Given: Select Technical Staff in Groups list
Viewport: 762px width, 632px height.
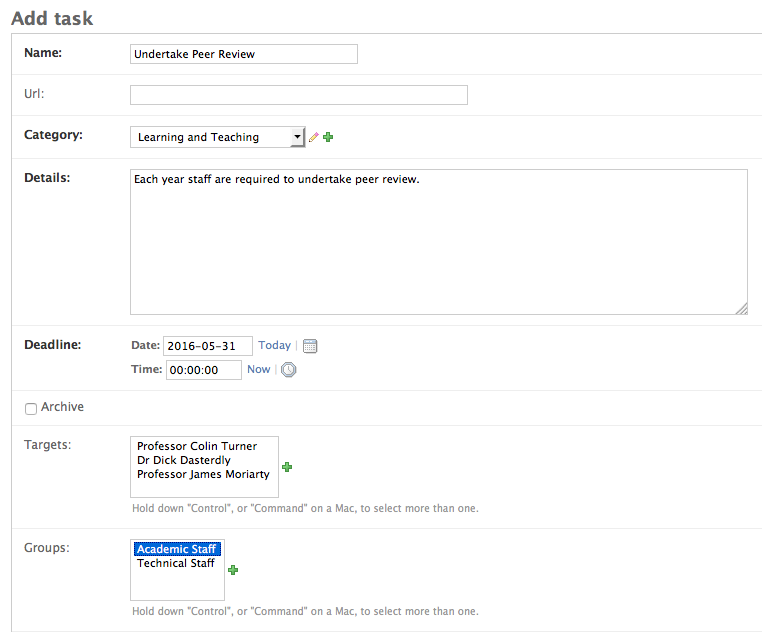Looking at the screenshot, I should tap(176, 563).
